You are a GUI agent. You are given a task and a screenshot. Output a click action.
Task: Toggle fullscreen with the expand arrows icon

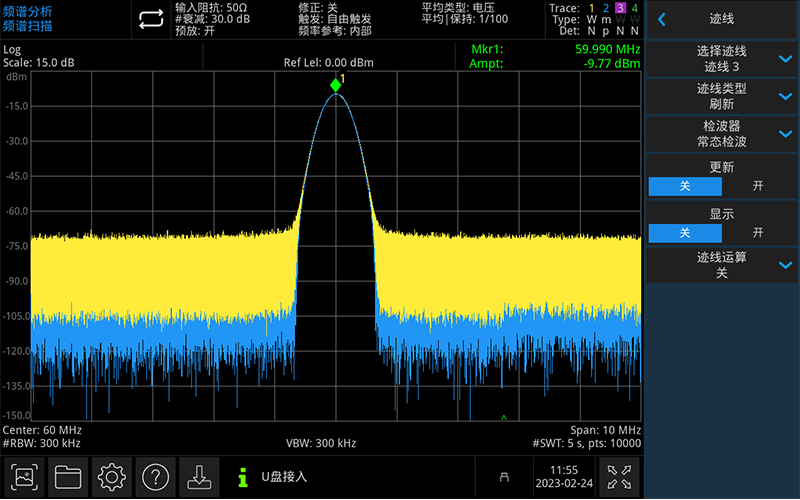coord(618,478)
